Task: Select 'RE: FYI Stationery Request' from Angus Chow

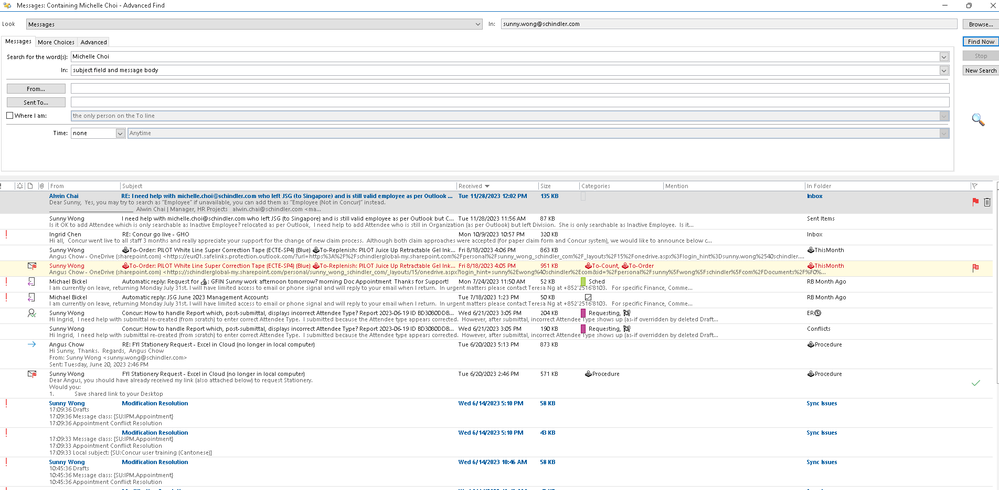Action: [x=497, y=356]
